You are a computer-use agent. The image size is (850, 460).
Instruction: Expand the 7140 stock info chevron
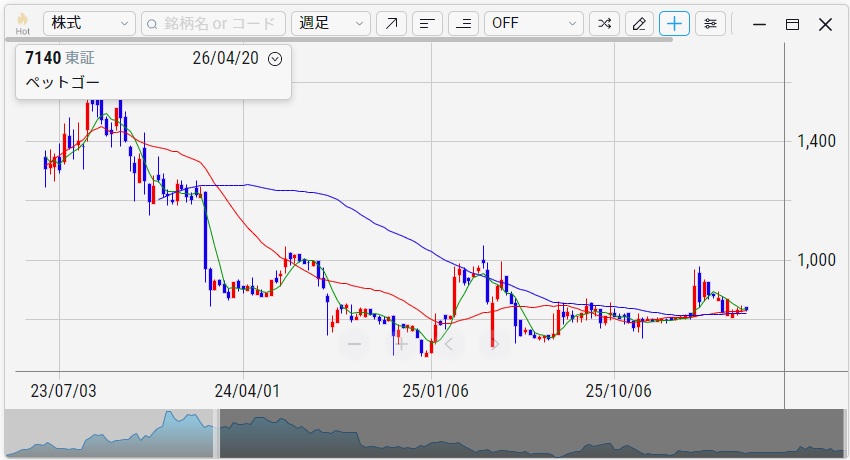[x=276, y=58]
